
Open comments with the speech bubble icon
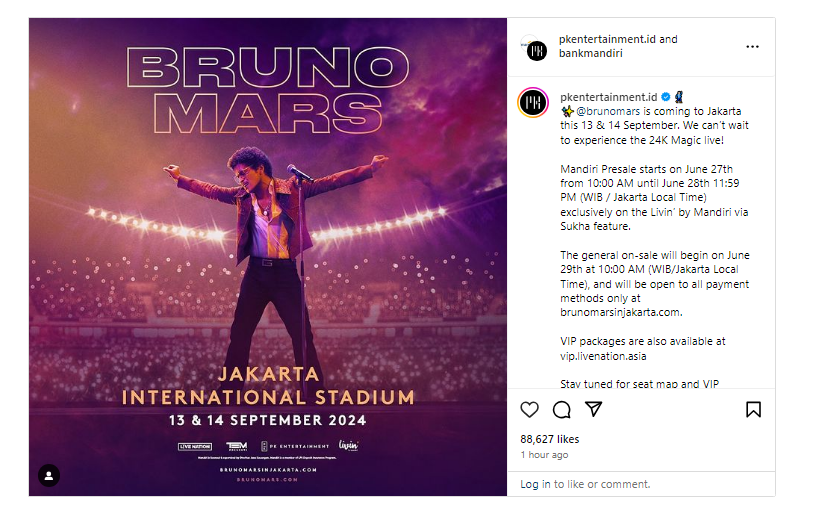click(562, 409)
